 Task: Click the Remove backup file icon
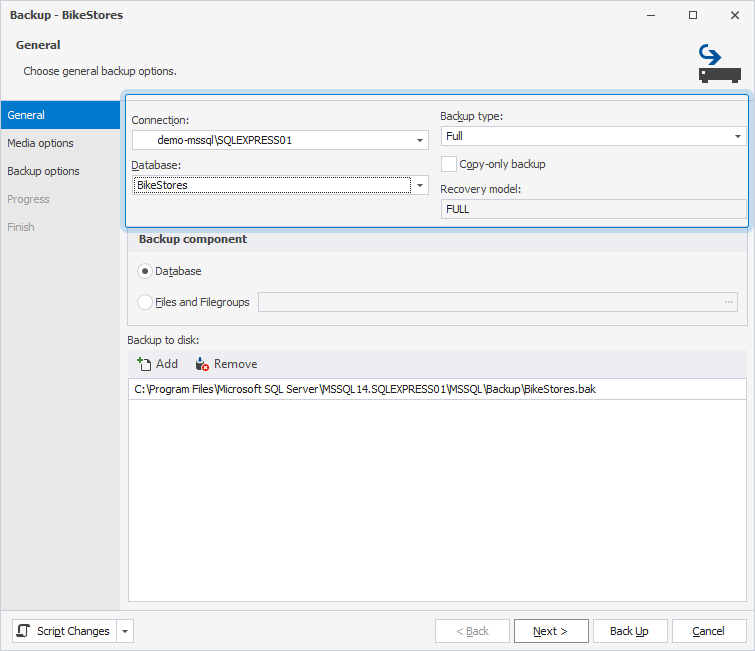tap(202, 364)
